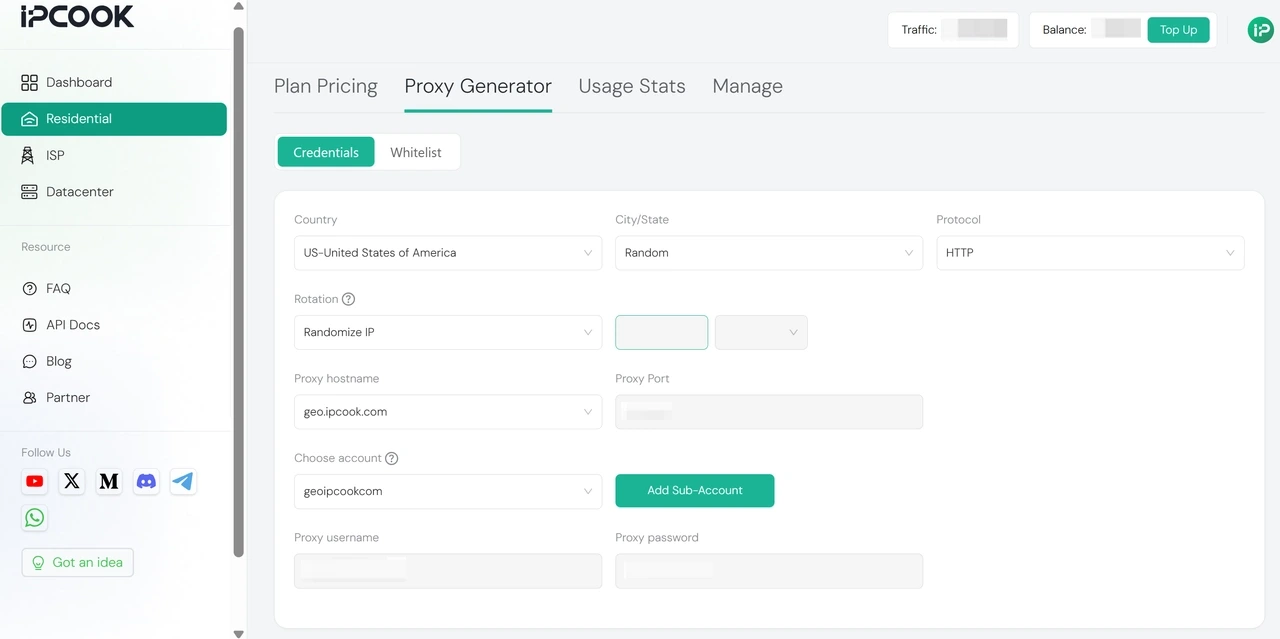Click the ISP tower icon
Viewport: 1280px width, 639px height.
28,155
